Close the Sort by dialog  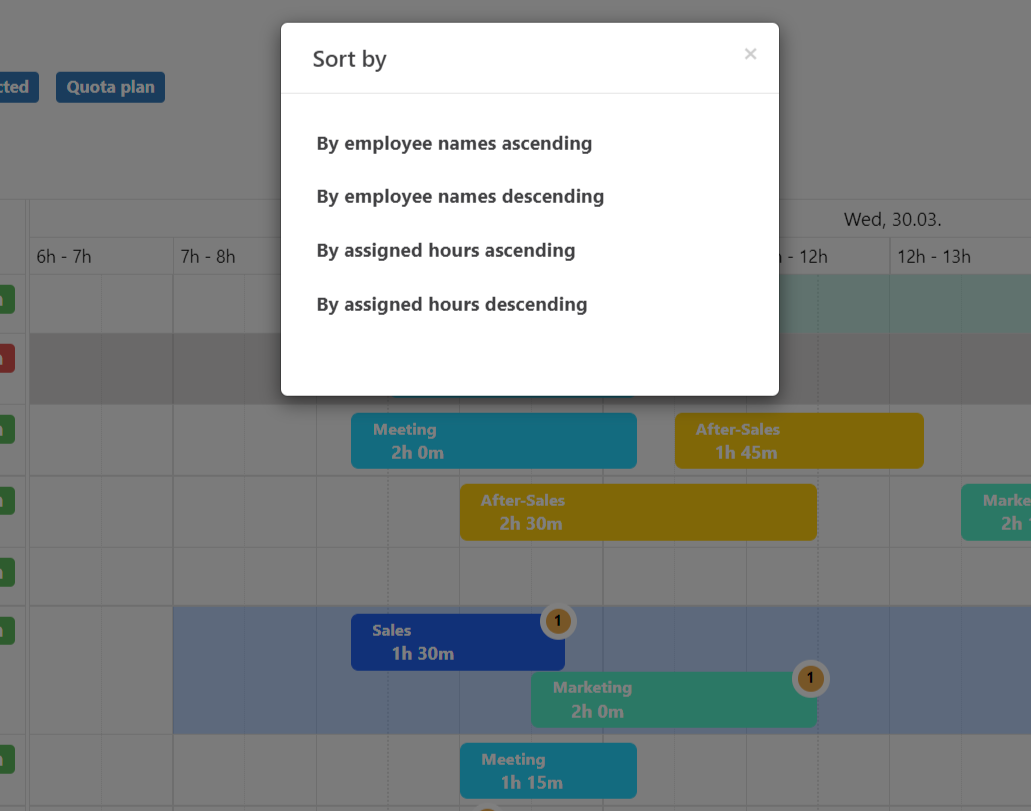[750, 54]
